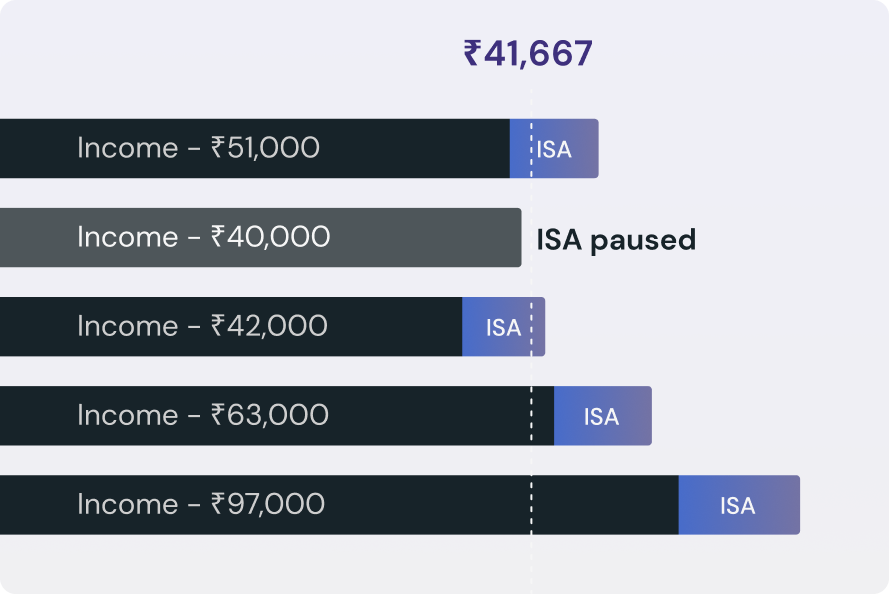The height and width of the screenshot is (594, 889).
Task: Select the "Income – ₹42,000" label text
Action: [202, 326]
